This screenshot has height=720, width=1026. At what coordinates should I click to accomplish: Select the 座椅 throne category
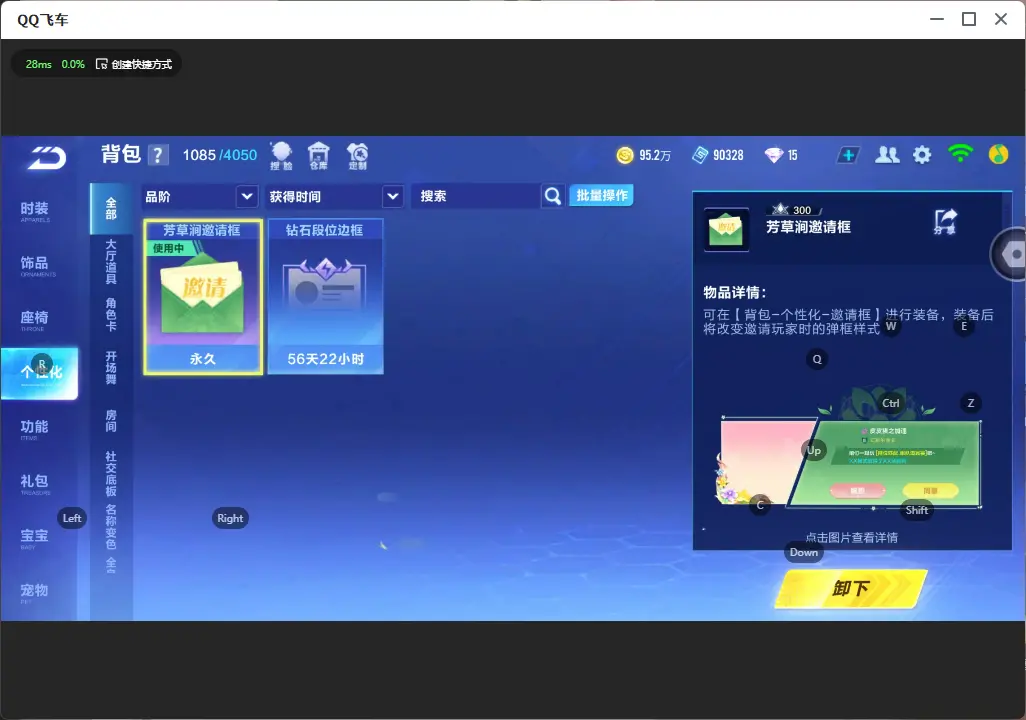point(35,320)
